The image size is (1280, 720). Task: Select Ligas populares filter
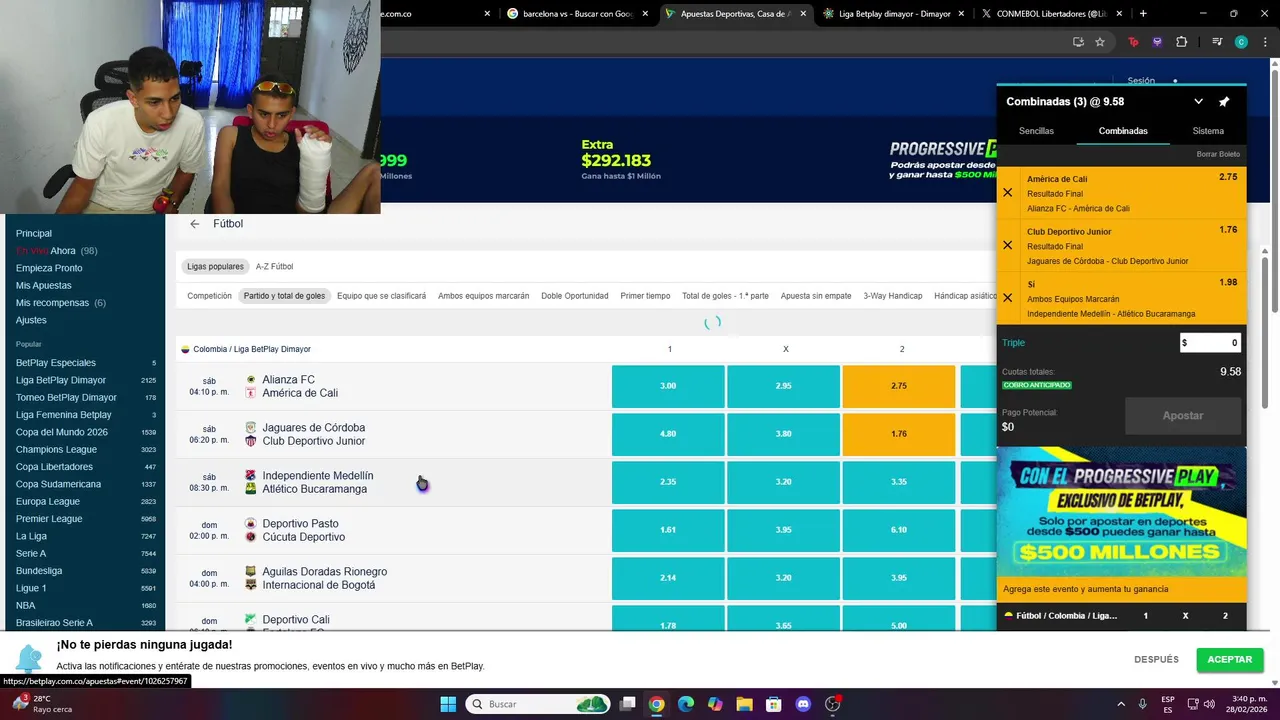point(215,267)
